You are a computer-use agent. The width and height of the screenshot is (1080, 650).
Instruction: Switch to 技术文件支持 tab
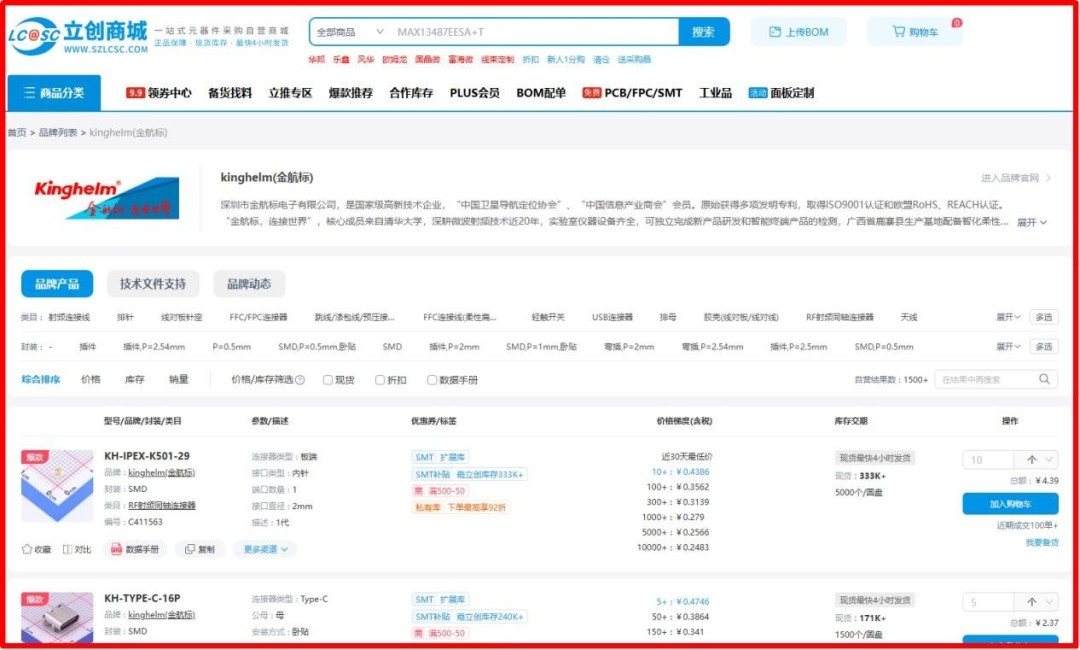(153, 284)
